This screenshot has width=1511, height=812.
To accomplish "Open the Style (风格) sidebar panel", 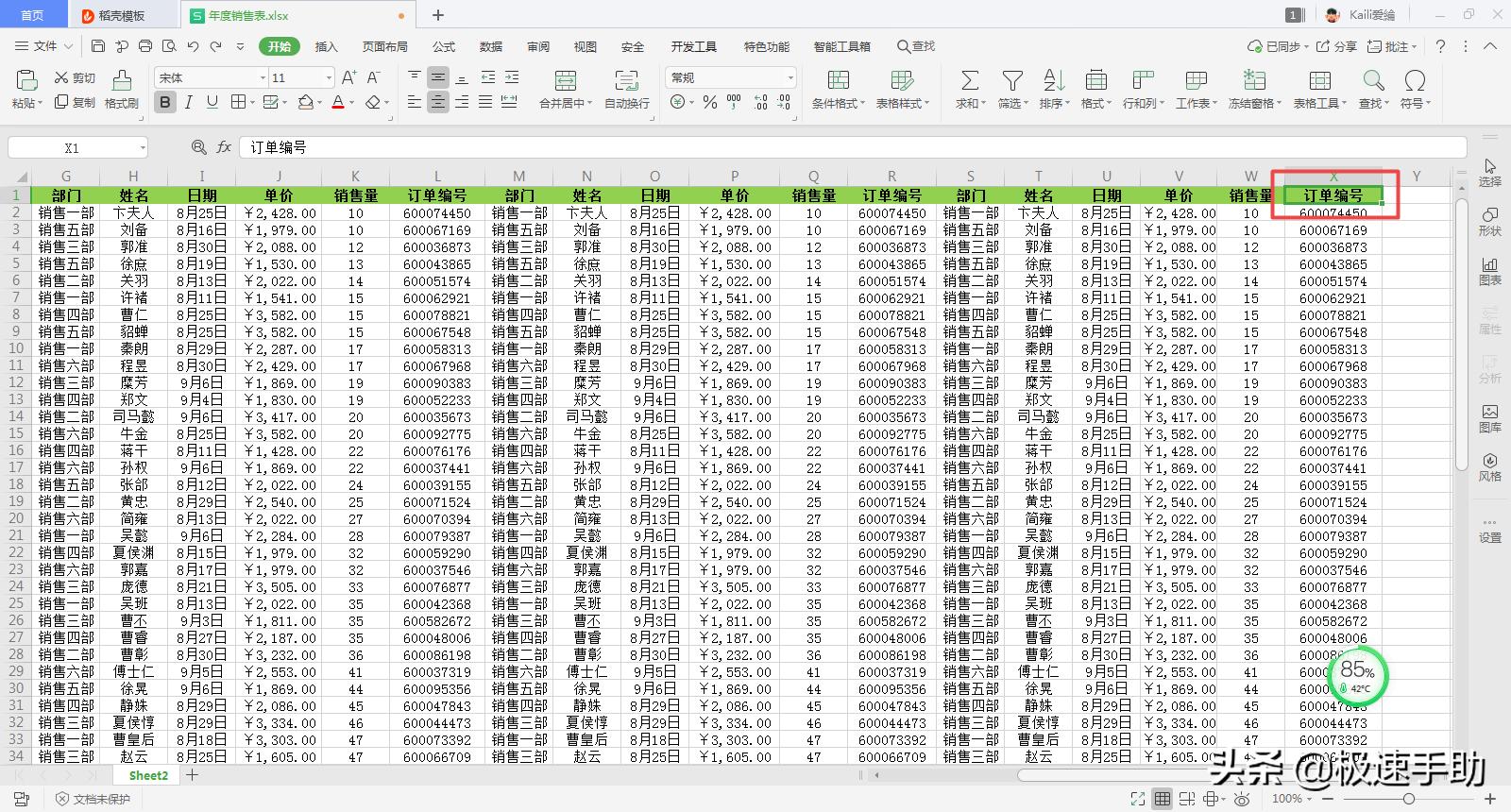I will [1489, 467].
